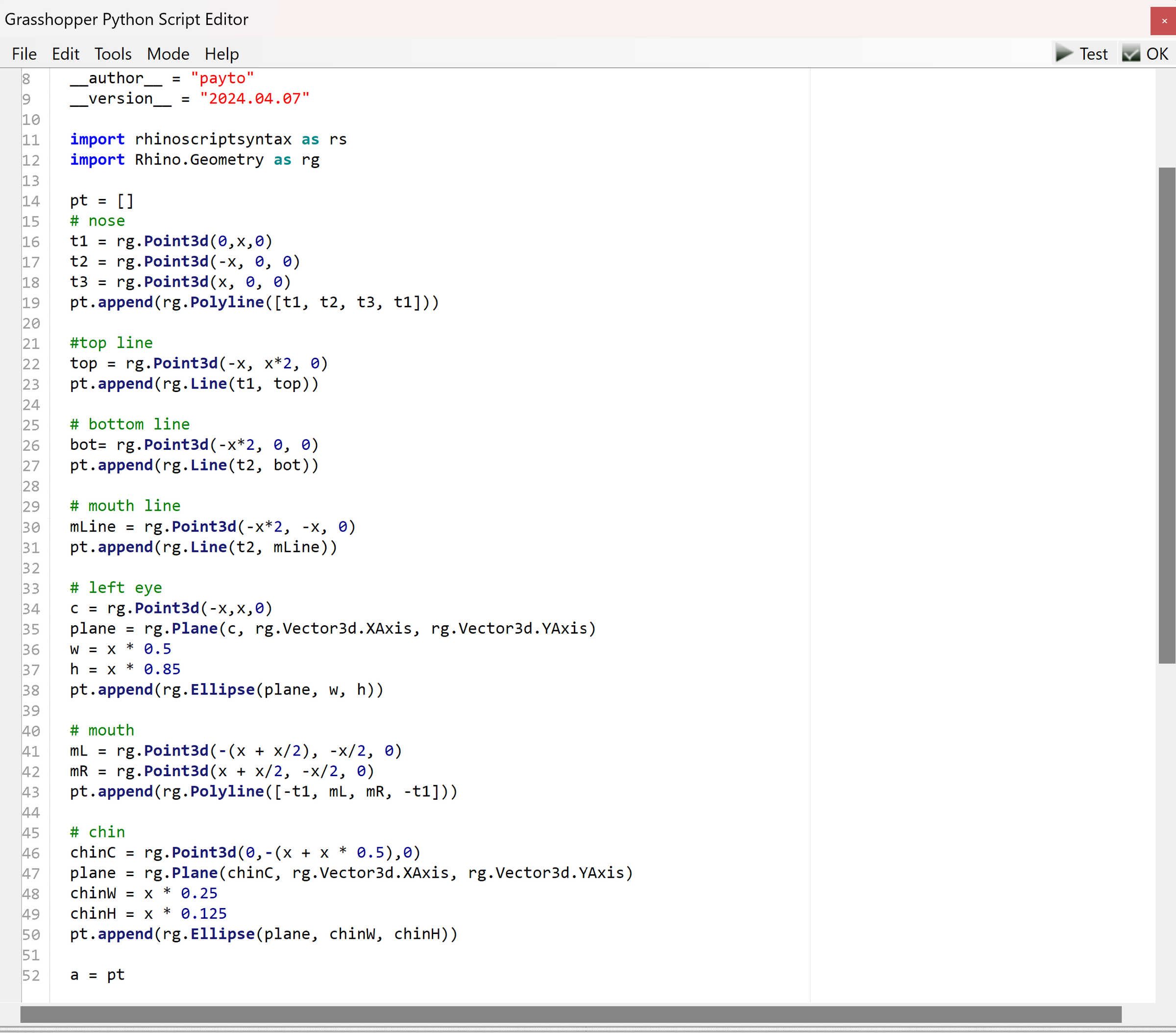Click the green play icon next to Test
The width and height of the screenshot is (1176, 1033).
click(1064, 53)
